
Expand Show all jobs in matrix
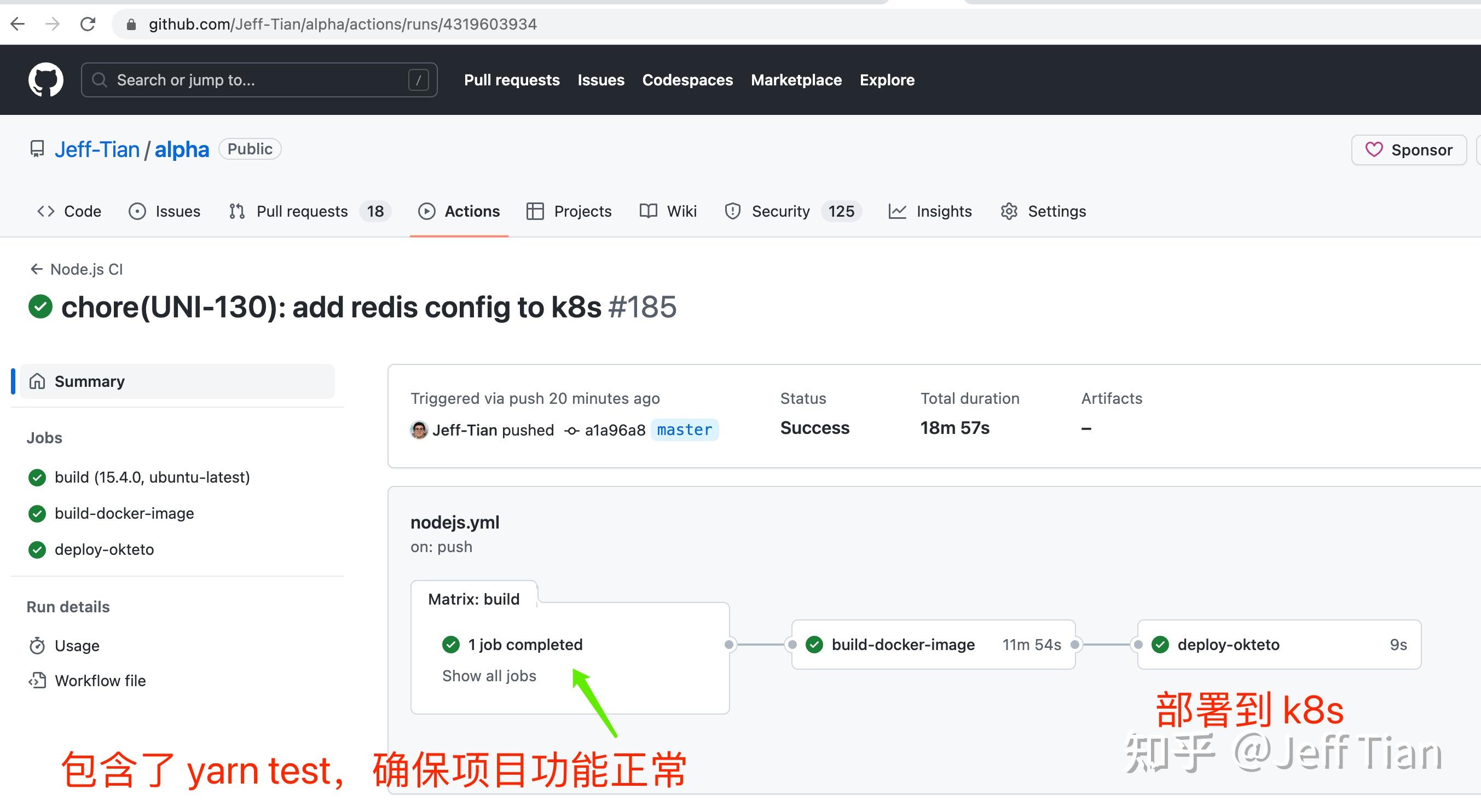[489, 676]
